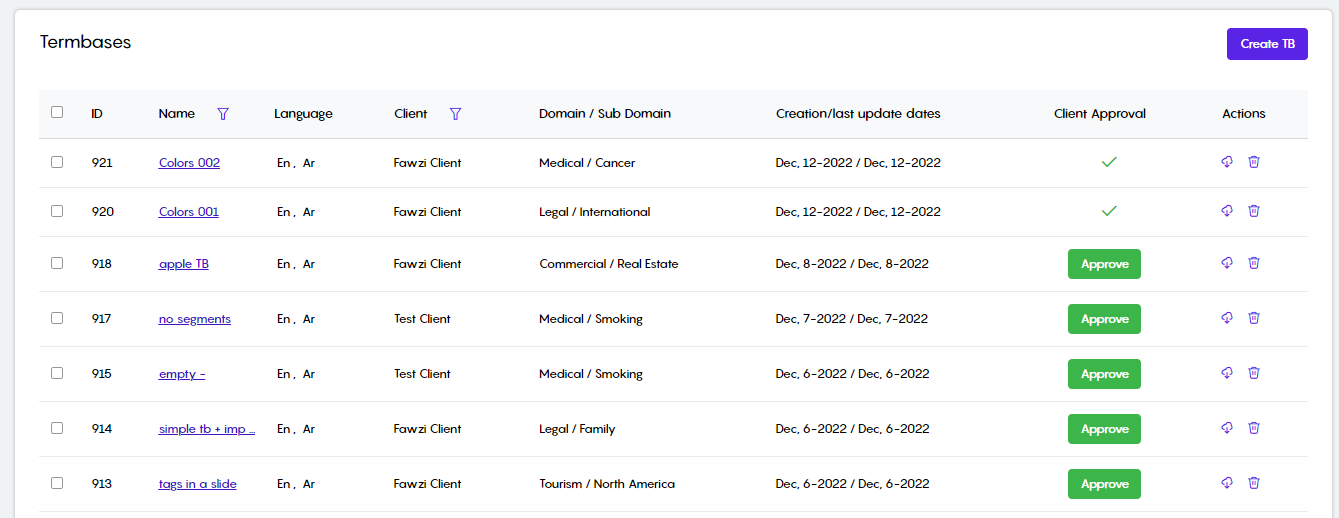Open the apple TB link
The width and height of the screenshot is (1339, 518).
(x=184, y=264)
